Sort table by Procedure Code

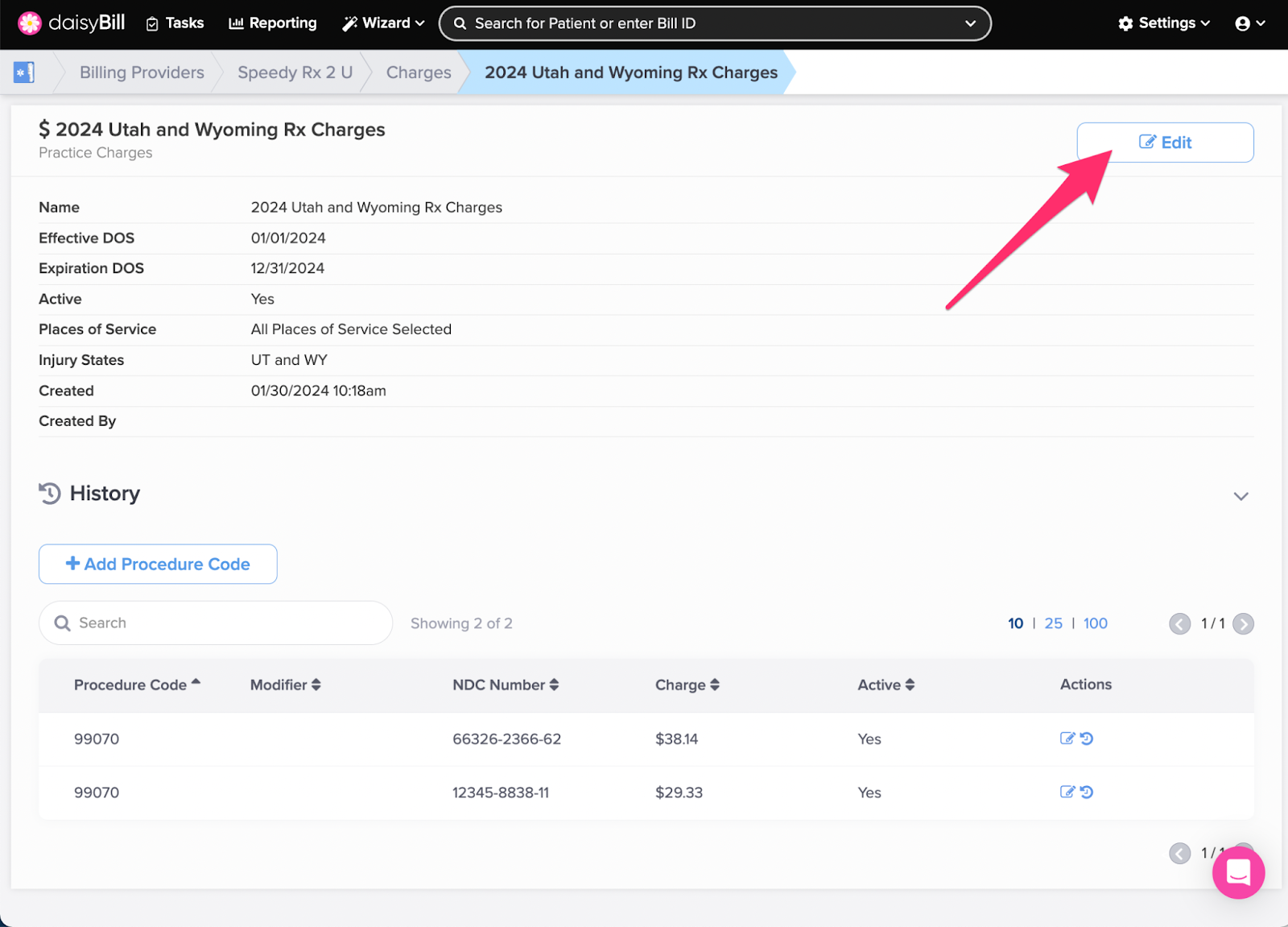137,685
